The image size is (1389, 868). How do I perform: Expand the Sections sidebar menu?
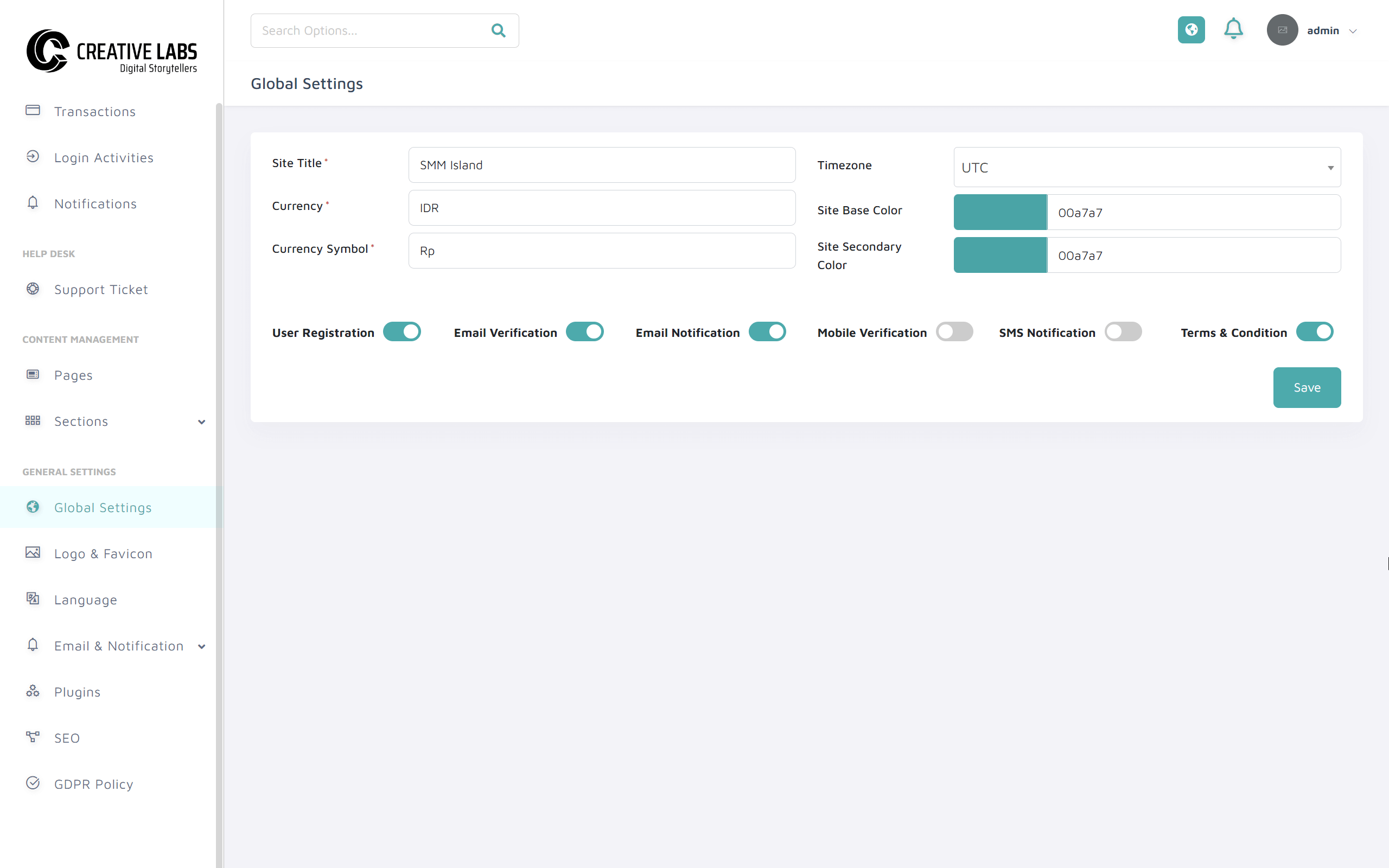pyautogui.click(x=201, y=422)
